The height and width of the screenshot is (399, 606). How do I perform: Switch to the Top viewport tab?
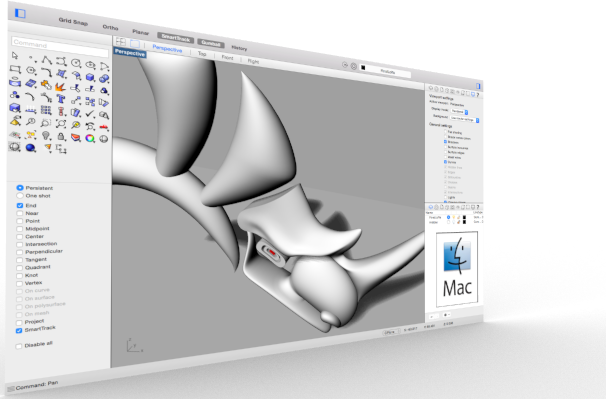202,54
